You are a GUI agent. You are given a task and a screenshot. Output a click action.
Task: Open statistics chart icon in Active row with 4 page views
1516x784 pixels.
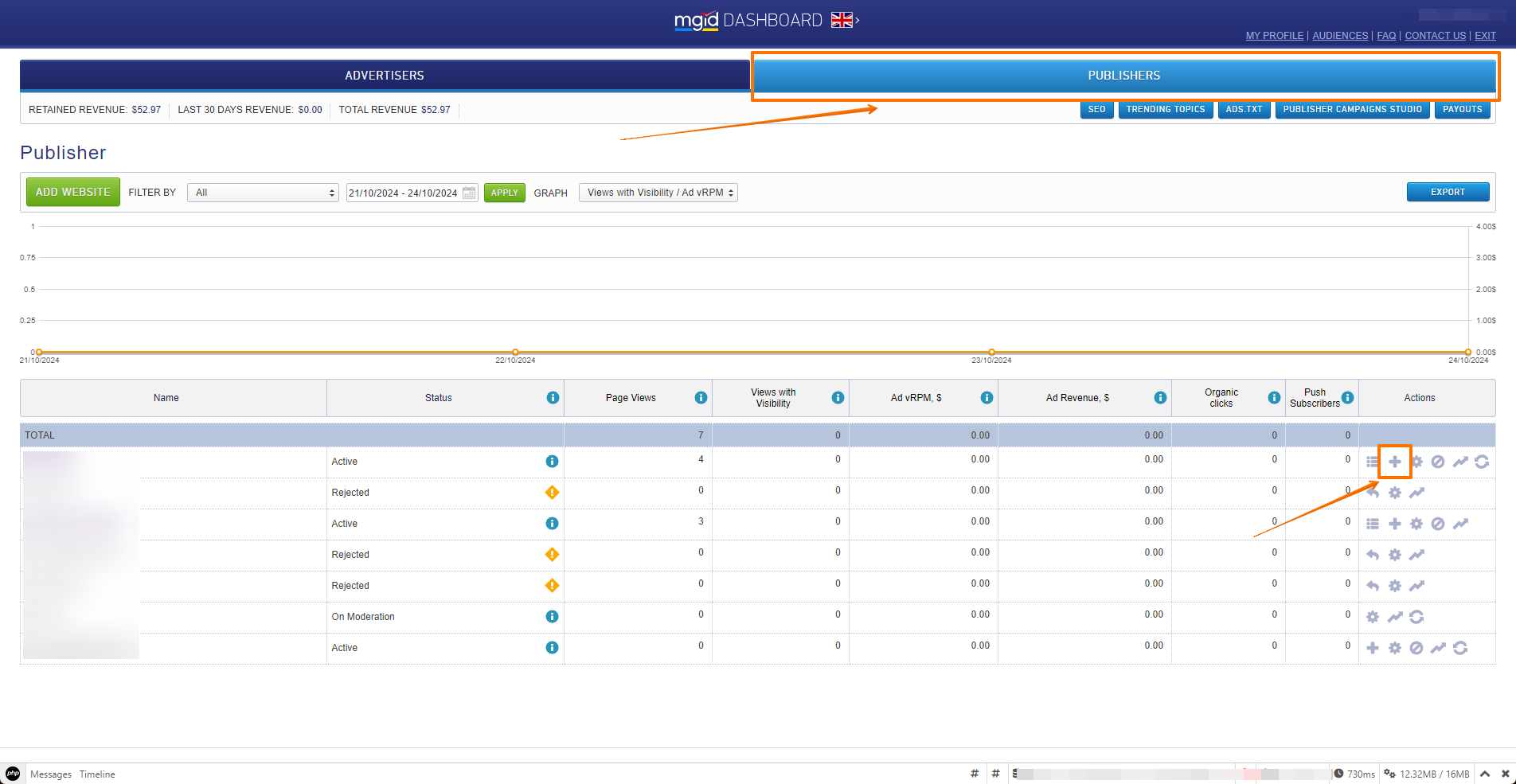(x=1459, y=462)
